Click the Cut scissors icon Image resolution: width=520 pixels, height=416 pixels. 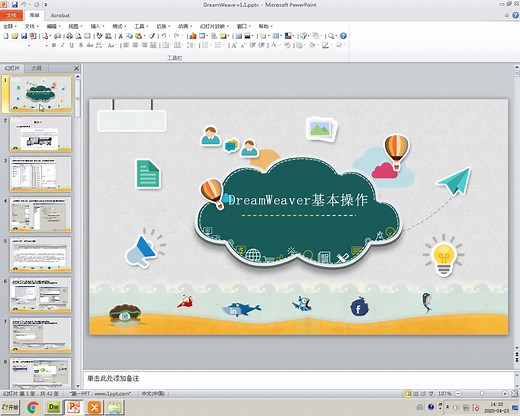pyautogui.click(x=121, y=36)
